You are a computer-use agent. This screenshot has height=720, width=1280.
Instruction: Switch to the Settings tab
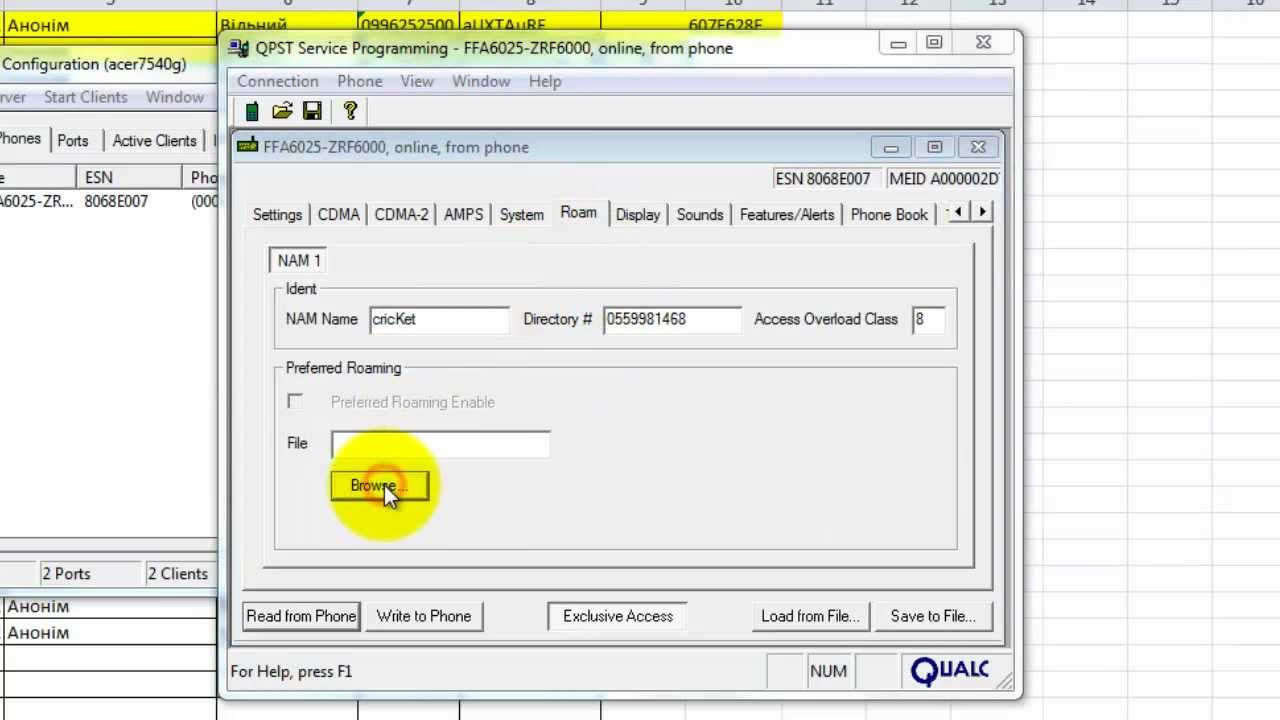277,215
